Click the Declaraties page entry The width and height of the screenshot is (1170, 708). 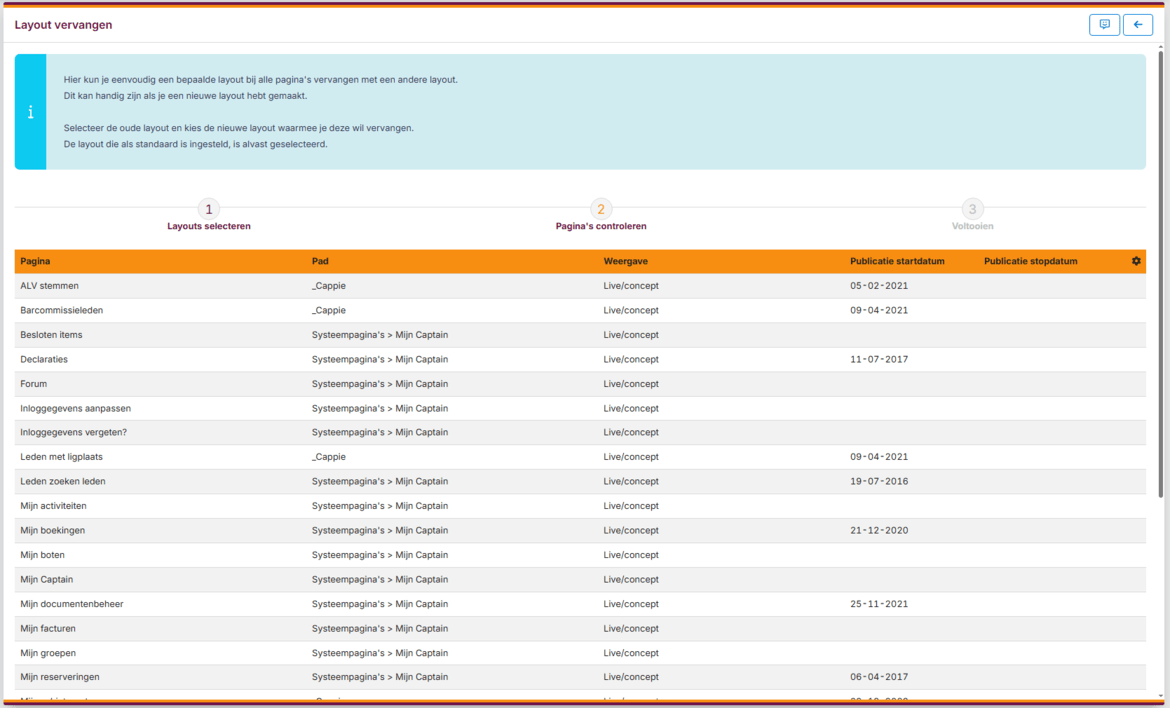click(x=44, y=359)
